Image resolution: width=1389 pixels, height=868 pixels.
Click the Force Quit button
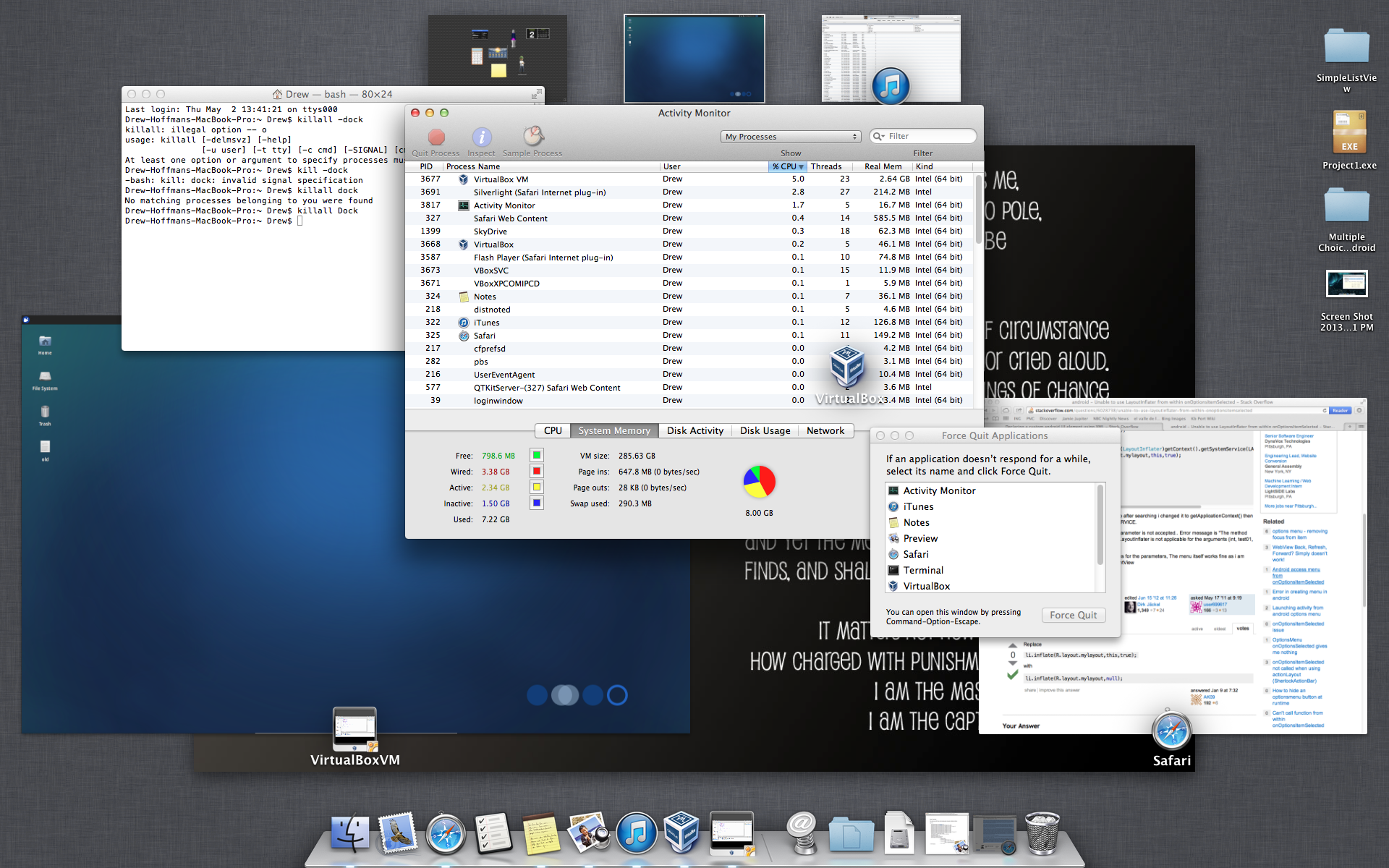click(x=1074, y=615)
